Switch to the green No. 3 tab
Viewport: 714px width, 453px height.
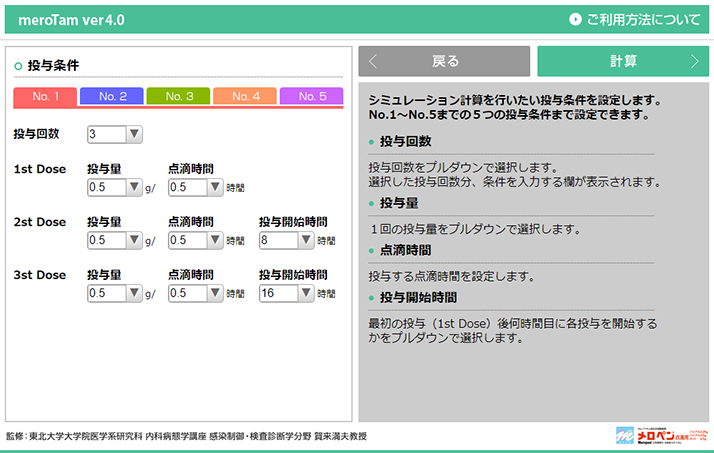[178, 97]
